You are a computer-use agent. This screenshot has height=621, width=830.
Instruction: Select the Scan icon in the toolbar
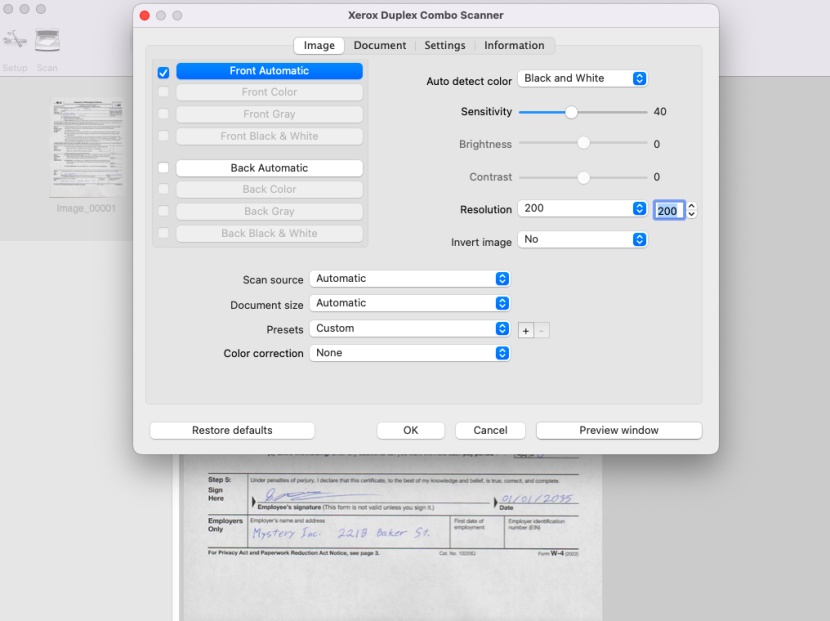coord(46,40)
